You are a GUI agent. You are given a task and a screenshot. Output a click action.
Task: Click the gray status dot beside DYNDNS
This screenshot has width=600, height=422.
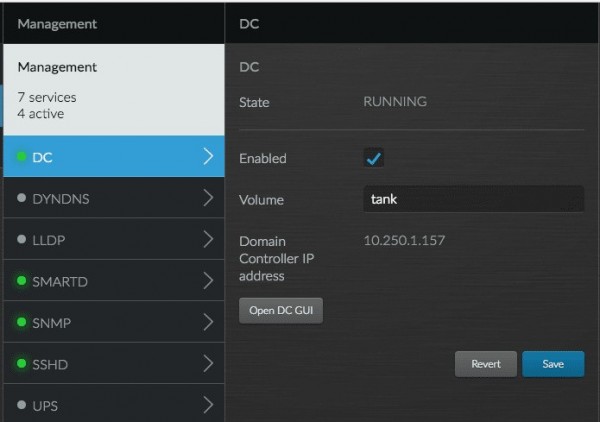click(x=22, y=198)
